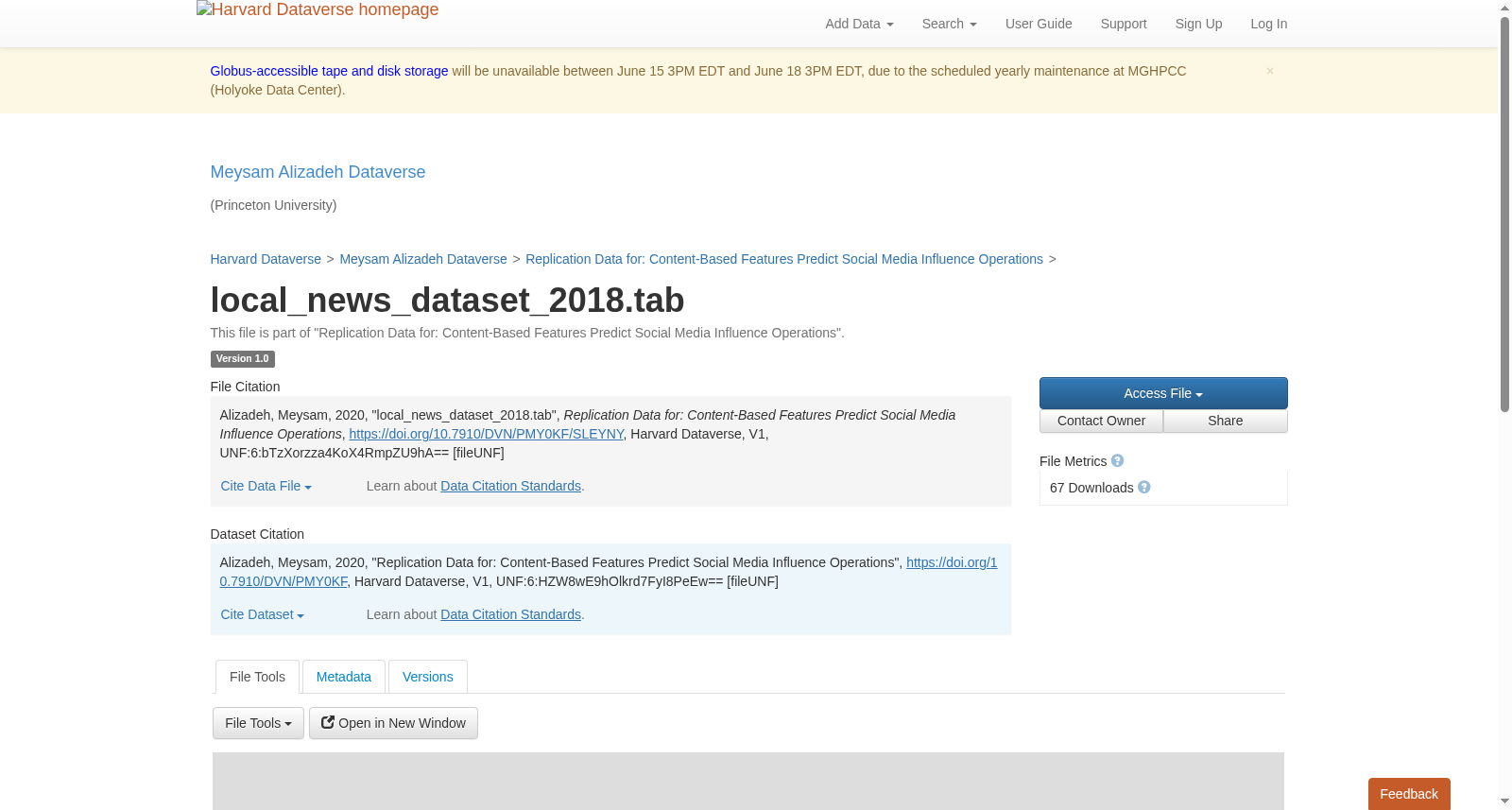Click the File Metrics help icon
The height and width of the screenshot is (810, 1512).
pyautogui.click(x=1117, y=460)
